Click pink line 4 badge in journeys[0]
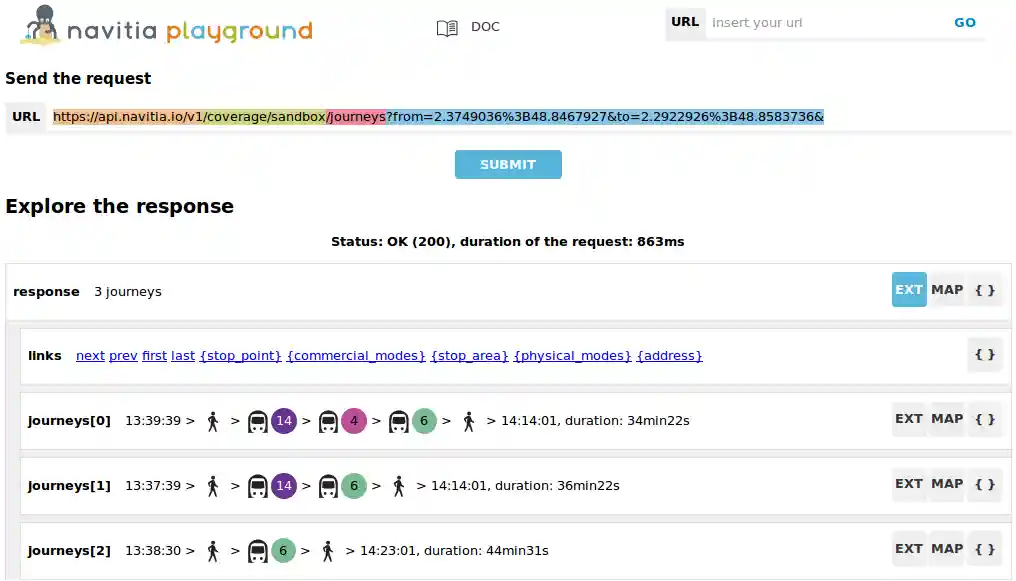Screen dimensions: 1016x581 [x=354, y=421]
